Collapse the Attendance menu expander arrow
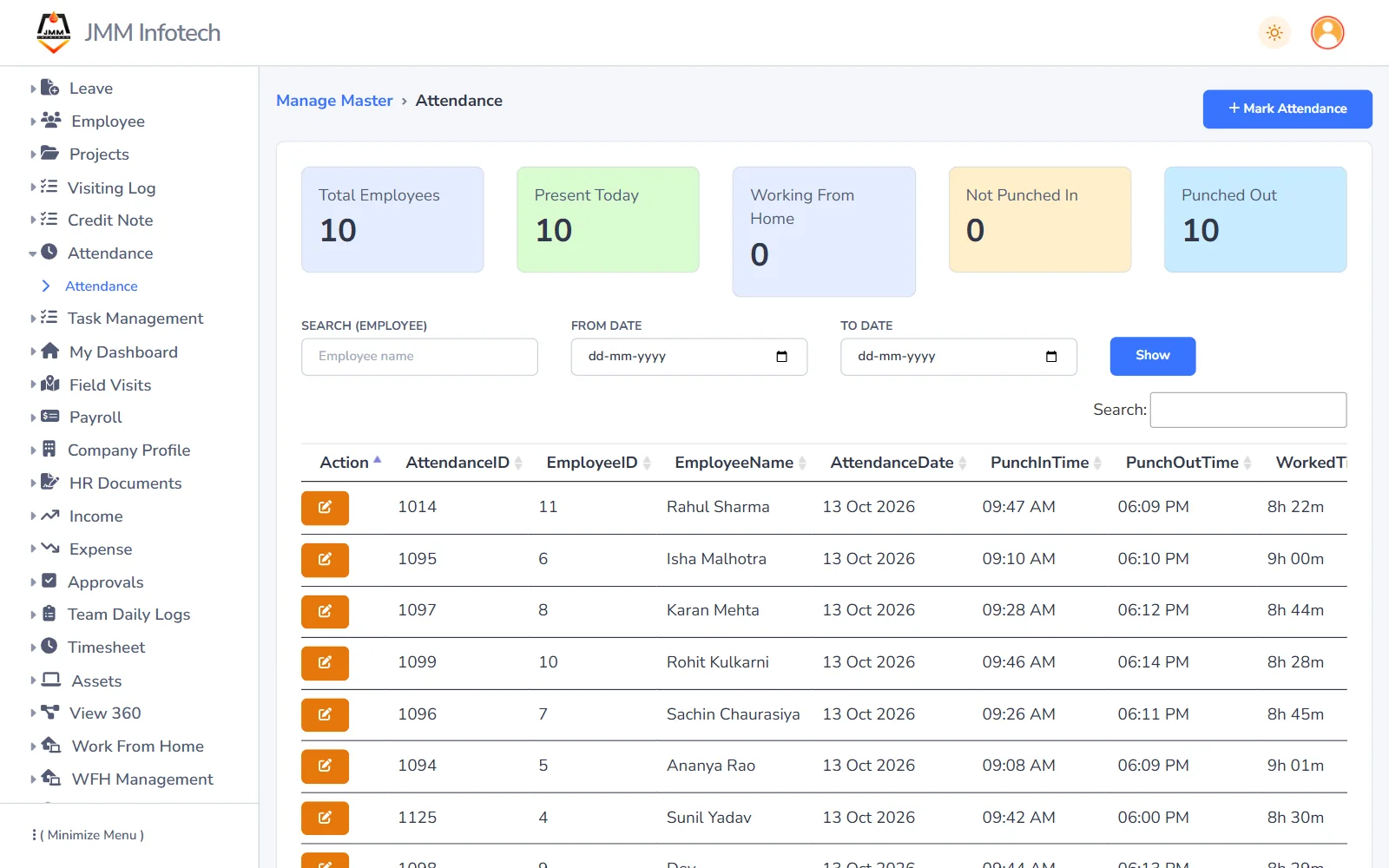This screenshot has width=1389, height=868. point(33,253)
